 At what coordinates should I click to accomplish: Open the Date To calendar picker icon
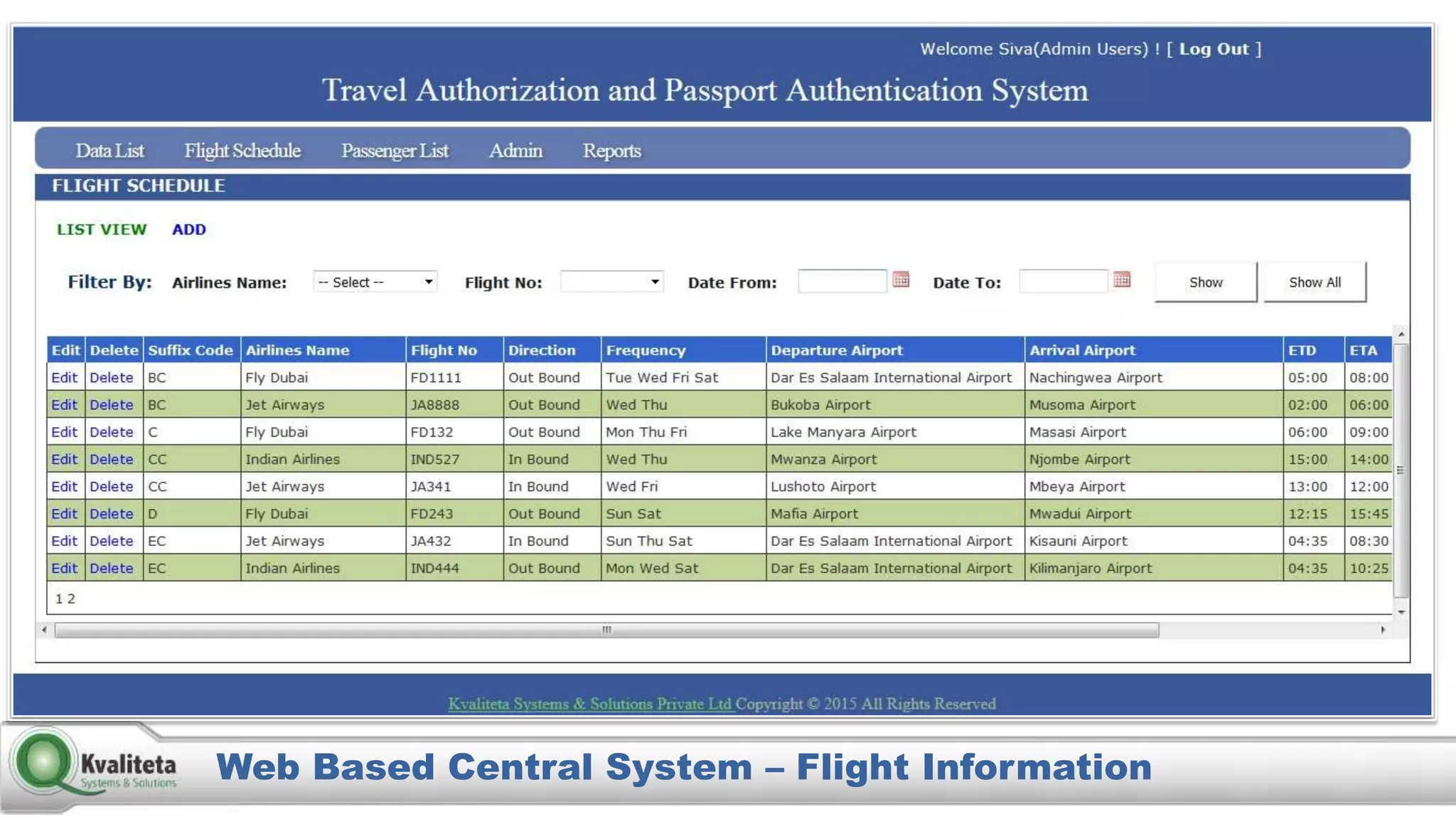tap(1122, 279)
